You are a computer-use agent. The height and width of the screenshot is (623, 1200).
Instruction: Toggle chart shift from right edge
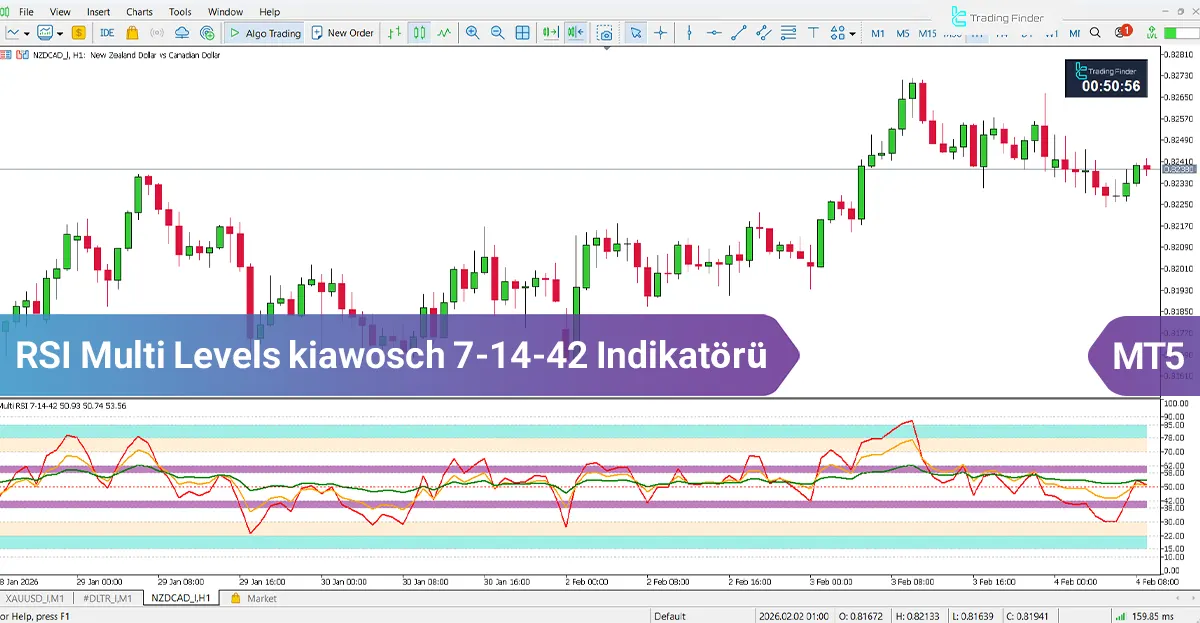(575, 33)
